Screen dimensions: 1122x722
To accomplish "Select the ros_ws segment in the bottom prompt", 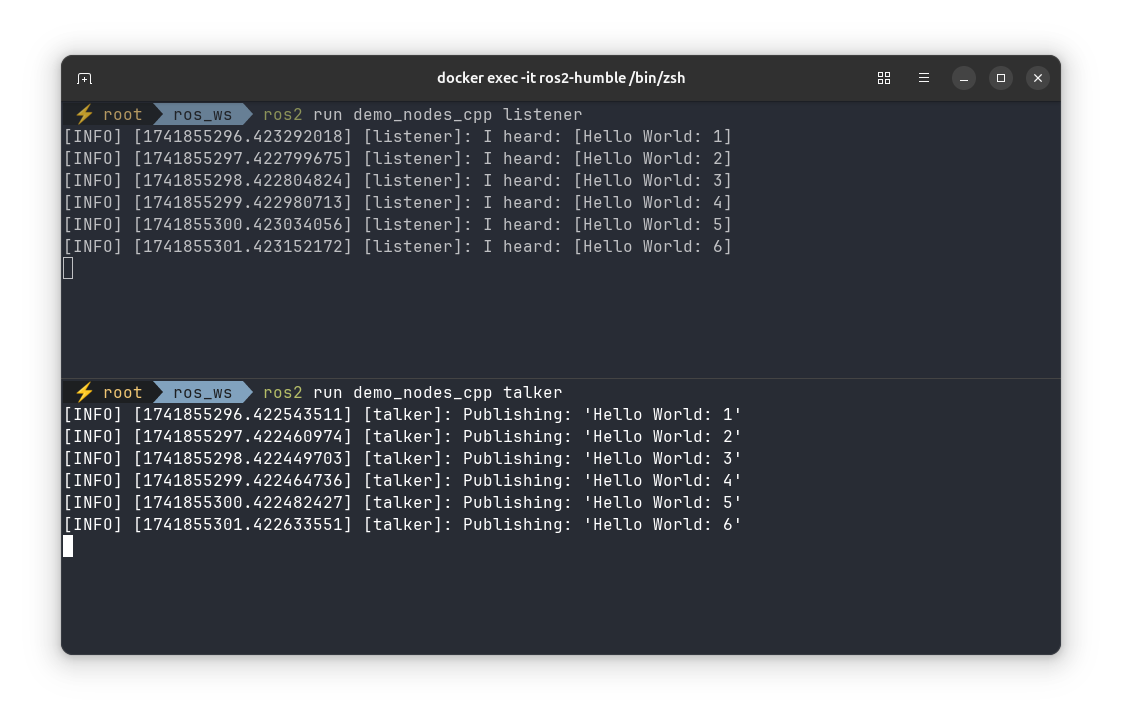I will pyautogui.click(x=203, y=392).
